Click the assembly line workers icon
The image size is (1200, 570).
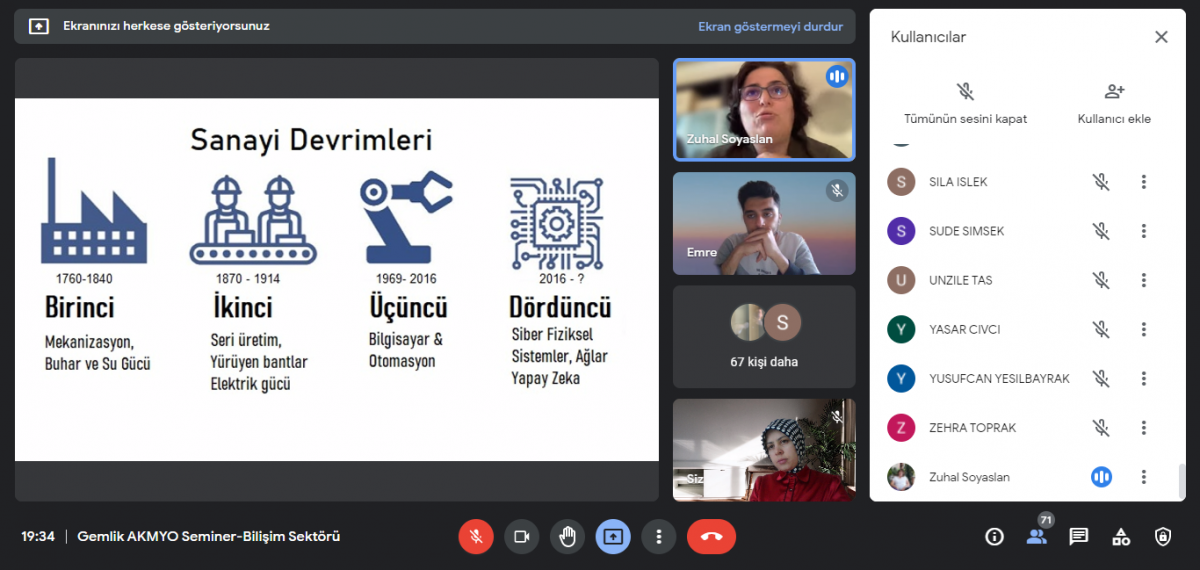point(253,220)
